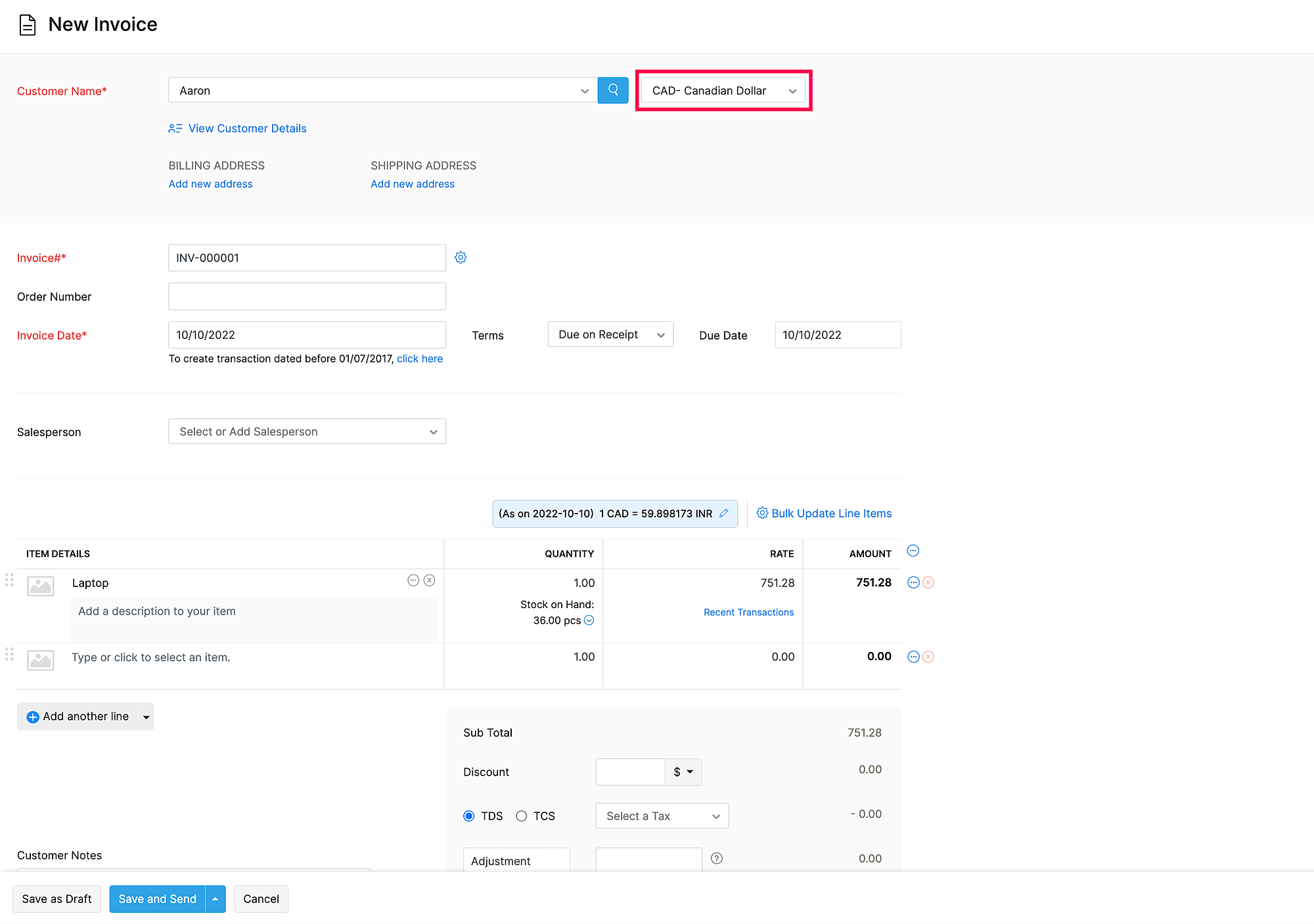
Task: Edit exchange rate with pencil icon
Action: pyautogui.click(x=723, y=514)
